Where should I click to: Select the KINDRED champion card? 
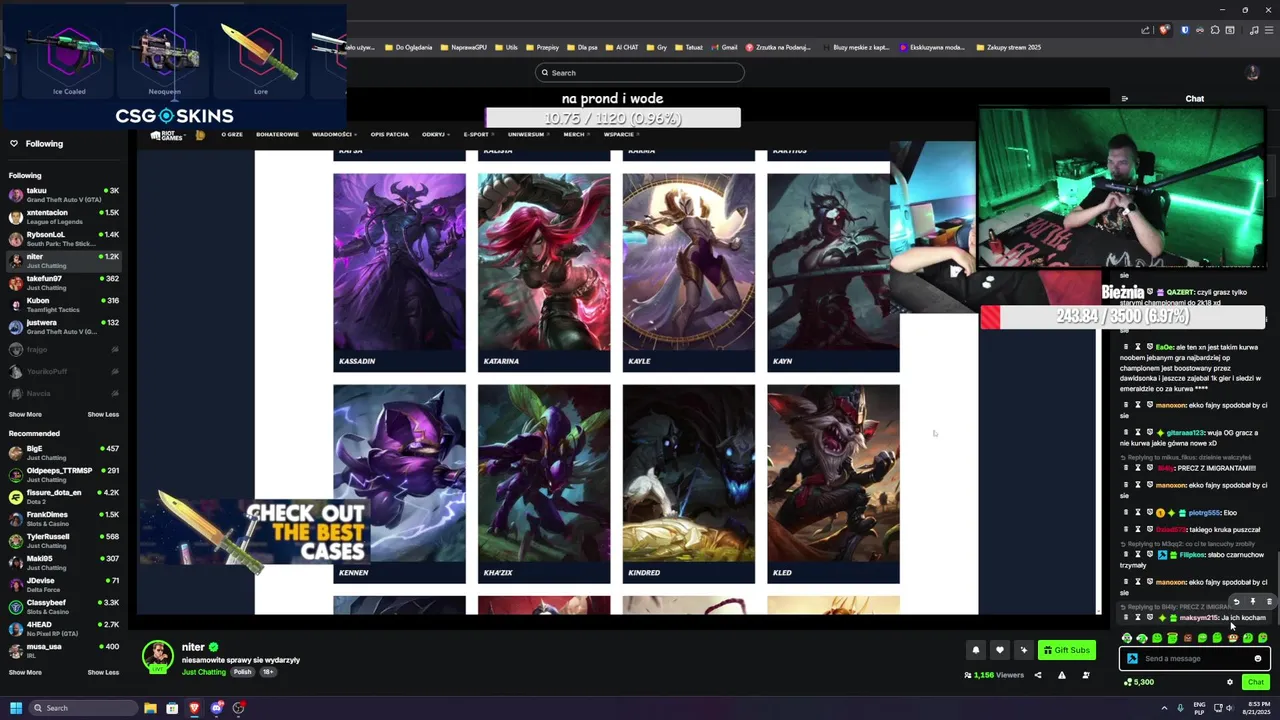pos(689,484)
